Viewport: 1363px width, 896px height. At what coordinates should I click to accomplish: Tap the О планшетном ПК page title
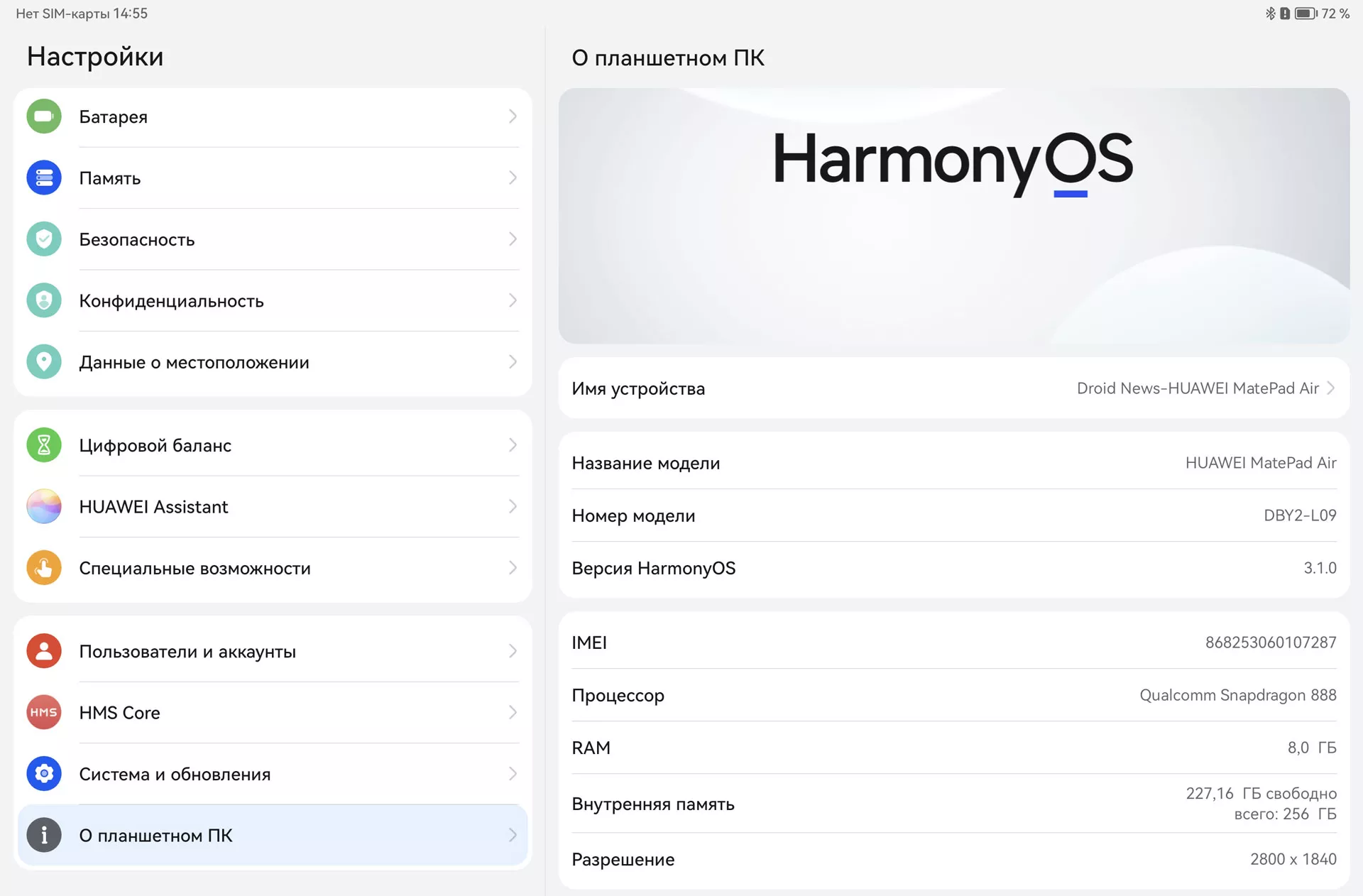click(668, 58)
